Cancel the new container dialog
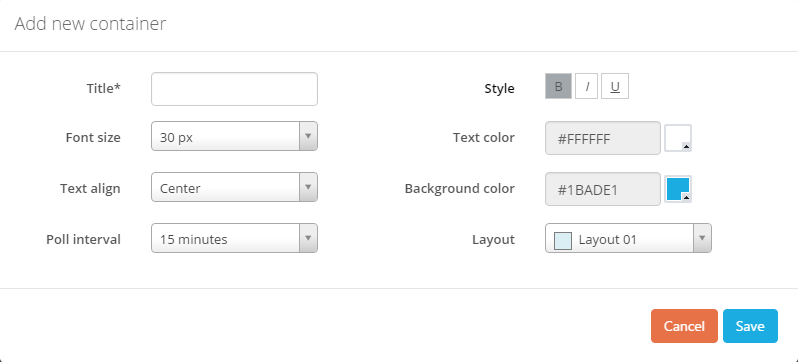The image size is (798, 362). tap(684, 326)
